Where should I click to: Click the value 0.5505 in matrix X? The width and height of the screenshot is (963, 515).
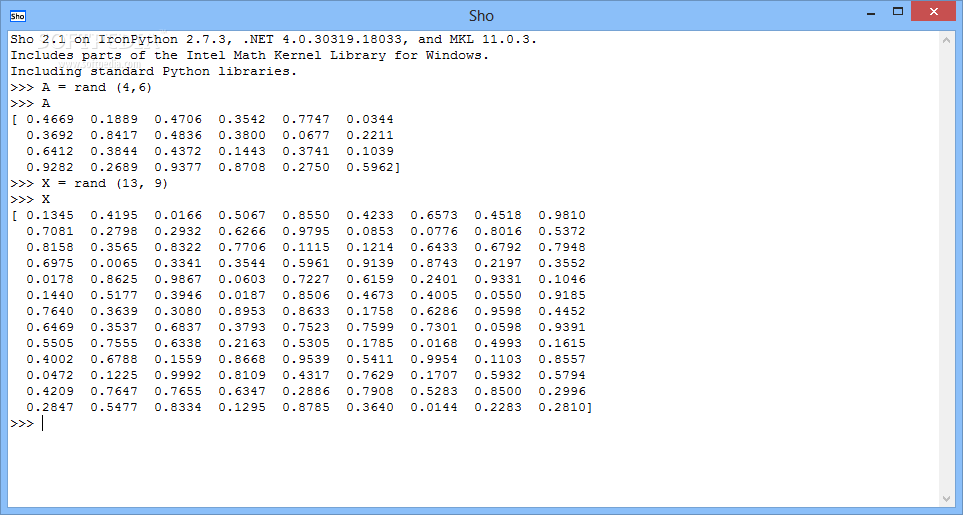[x=50, y=343]
